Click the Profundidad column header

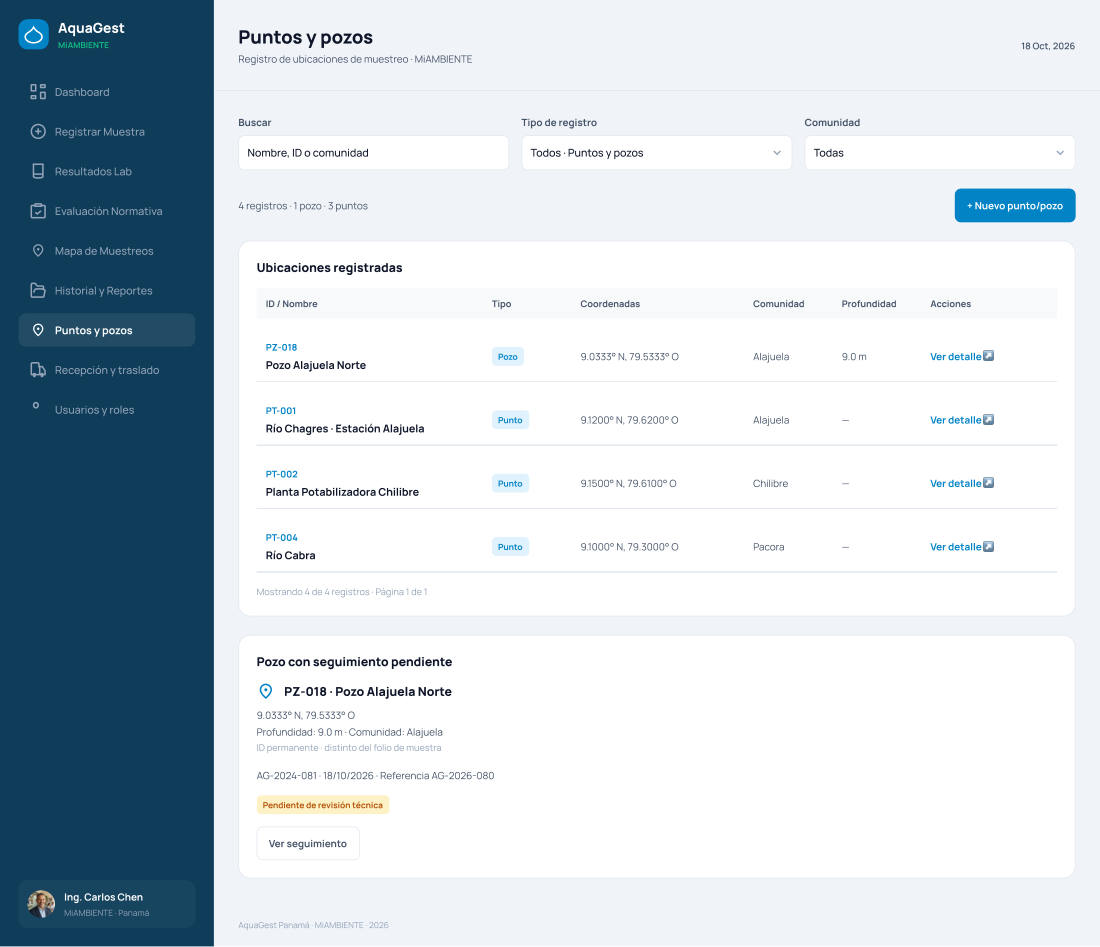pos(868,304)
